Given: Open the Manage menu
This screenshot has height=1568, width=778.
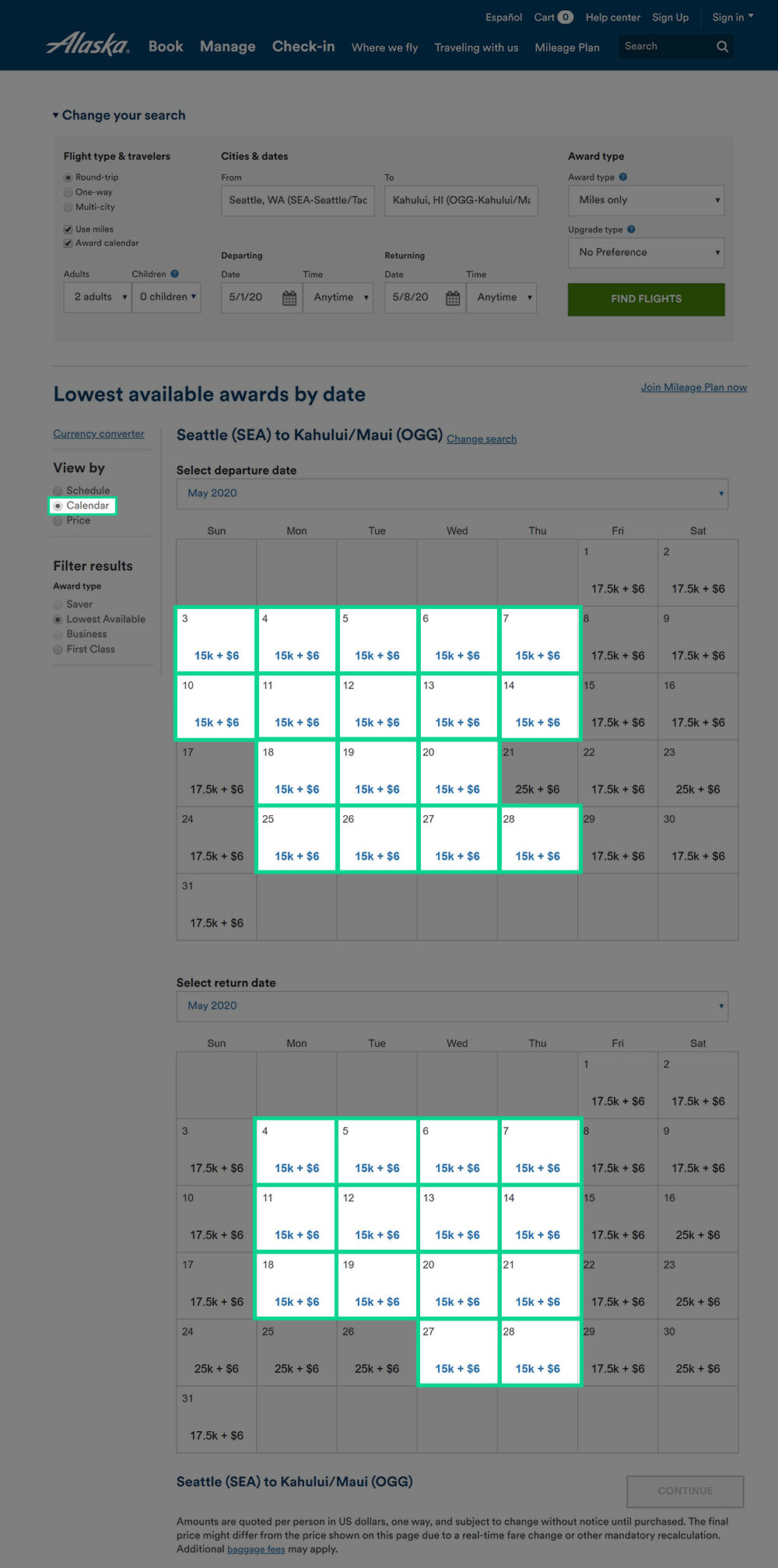Looking at the screenshot, I should (227, 47).
